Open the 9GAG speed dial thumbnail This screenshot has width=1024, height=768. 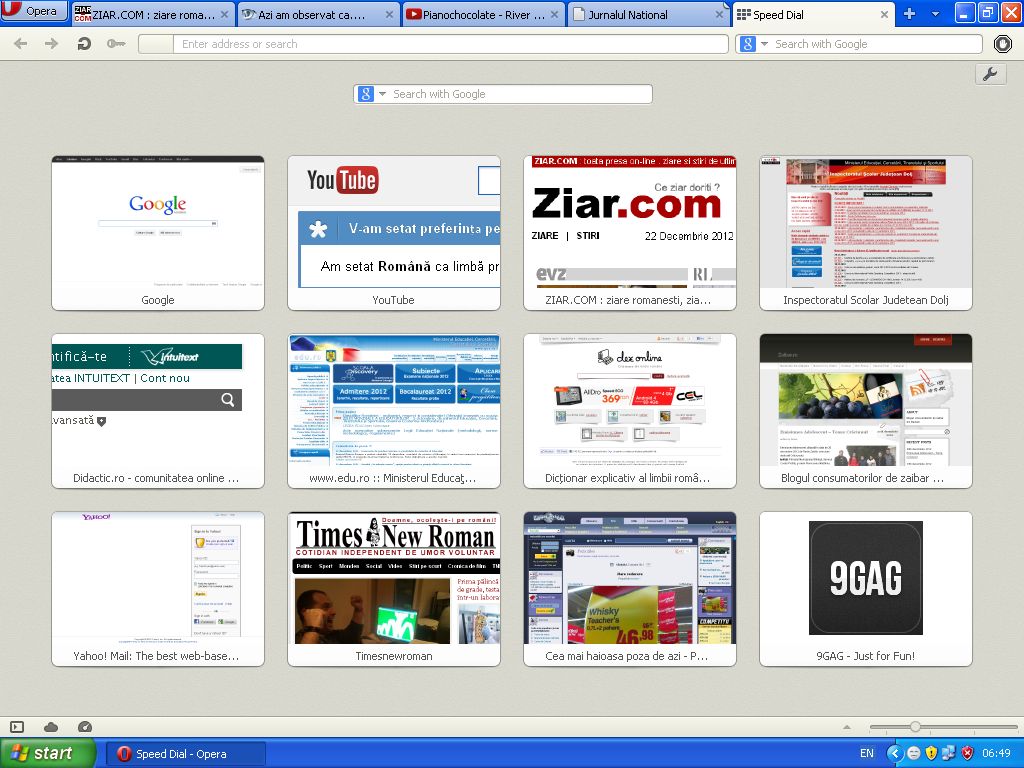pyautogui.click(x=866, y=589)
